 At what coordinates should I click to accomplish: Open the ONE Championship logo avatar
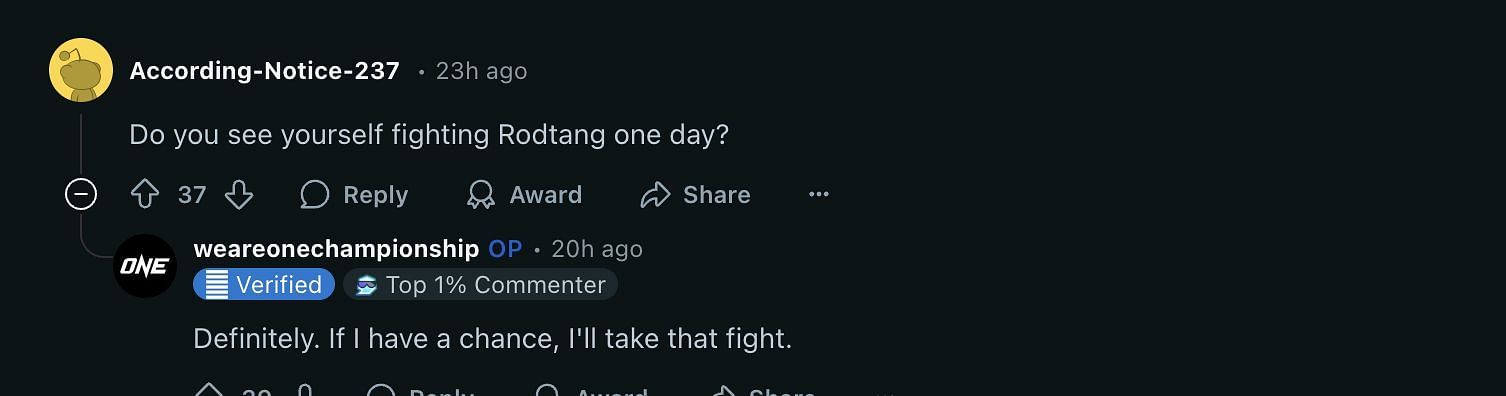point(145,266)
